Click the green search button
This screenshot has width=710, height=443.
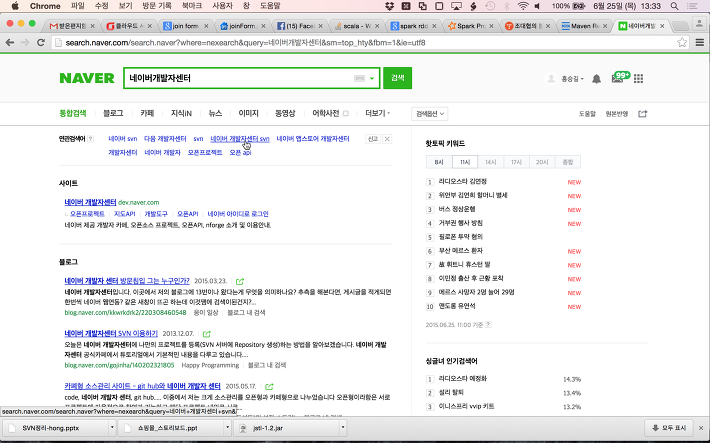pos(397,78)
